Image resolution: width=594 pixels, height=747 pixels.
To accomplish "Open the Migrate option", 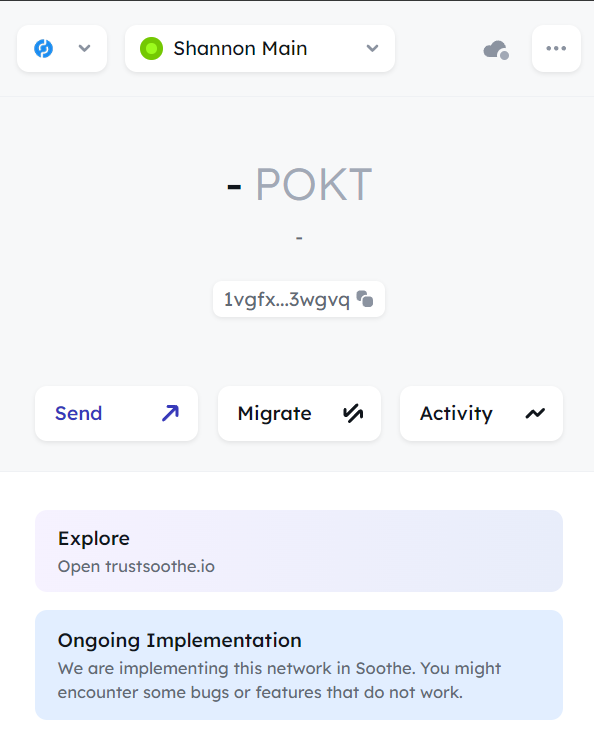I will click(299, 413).
